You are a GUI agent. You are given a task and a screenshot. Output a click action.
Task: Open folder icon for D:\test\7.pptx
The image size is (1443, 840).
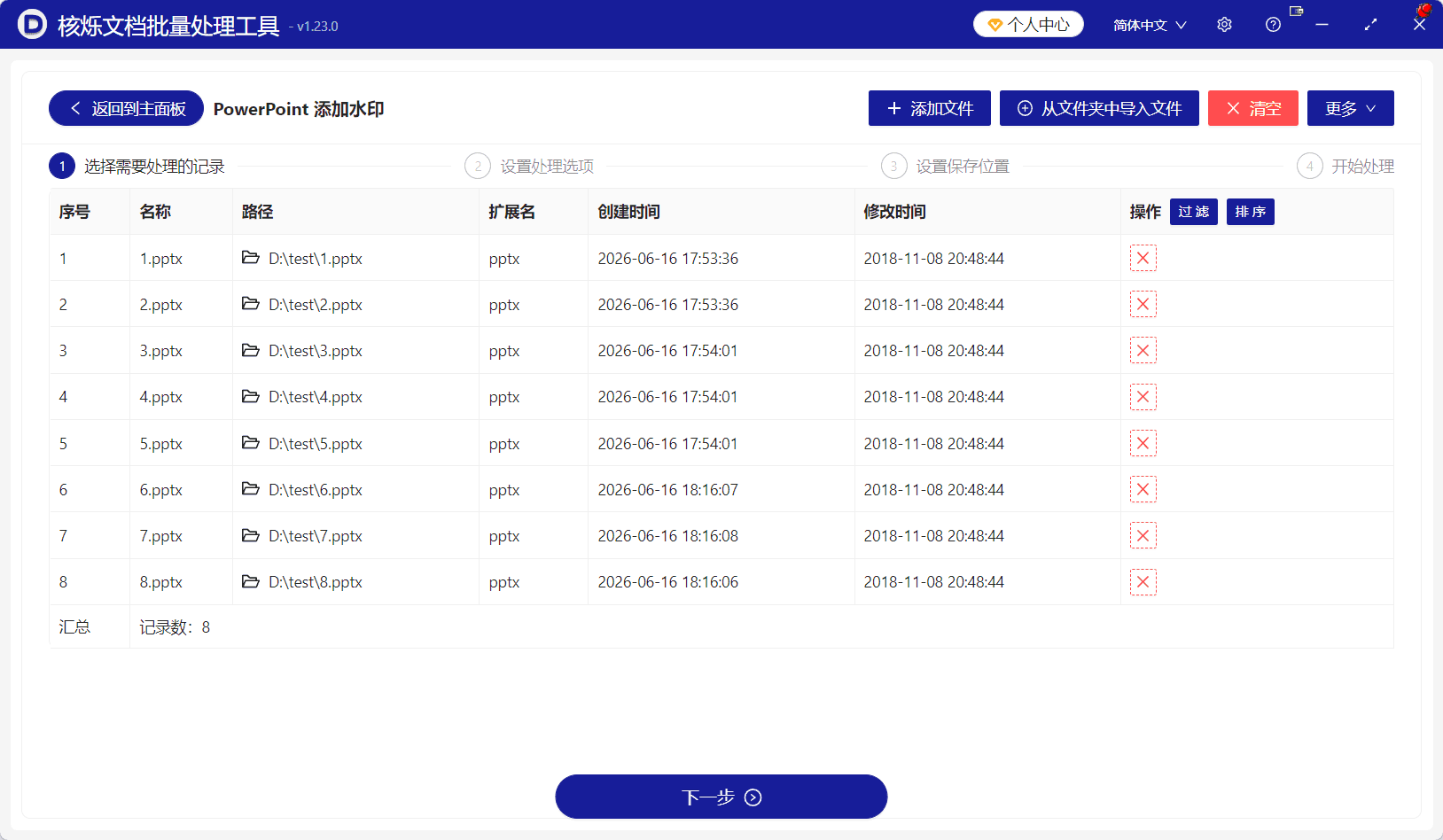click(251, 535)
